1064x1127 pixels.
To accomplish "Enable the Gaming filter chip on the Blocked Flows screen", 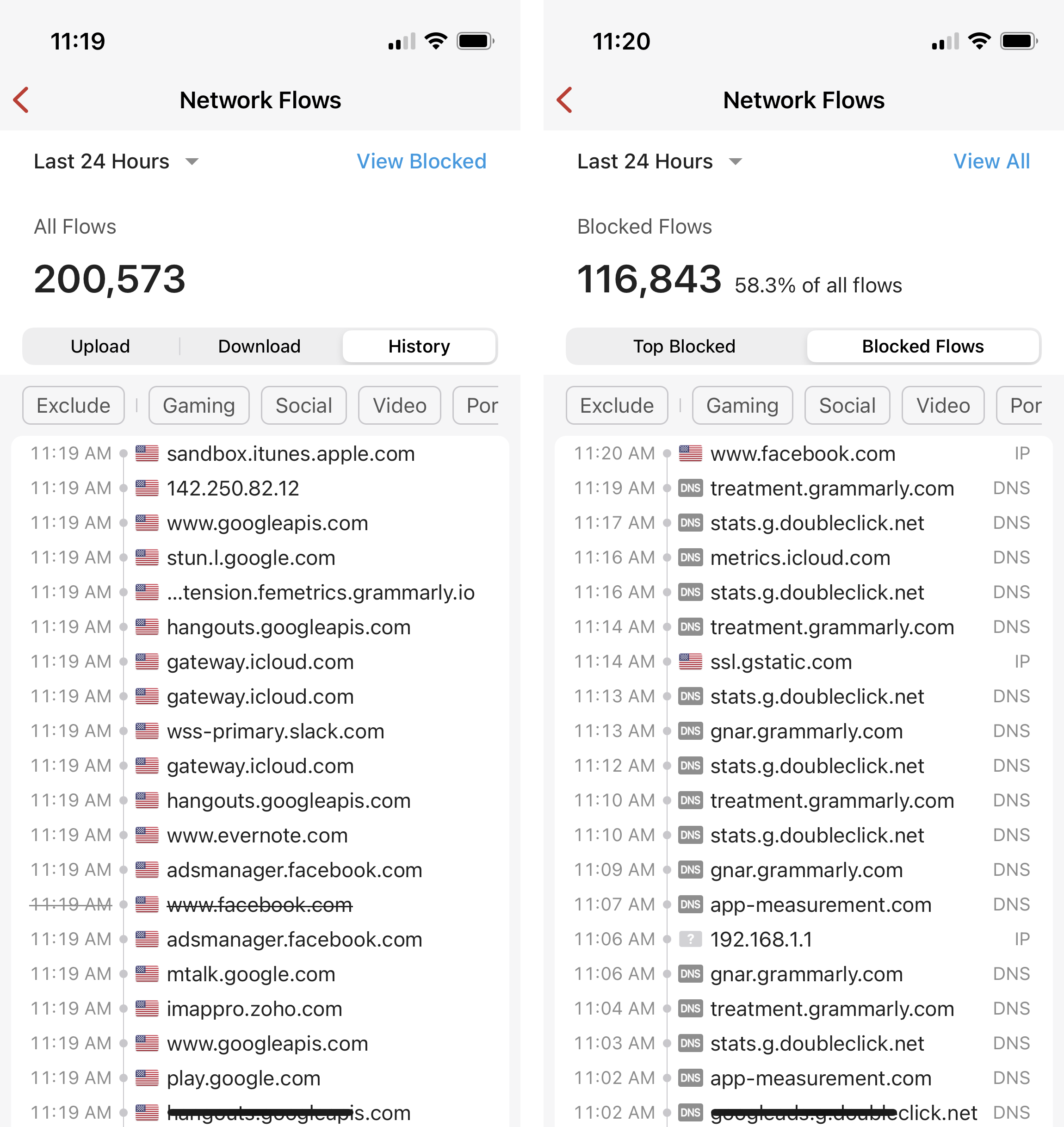I will (x=742, y=406).
